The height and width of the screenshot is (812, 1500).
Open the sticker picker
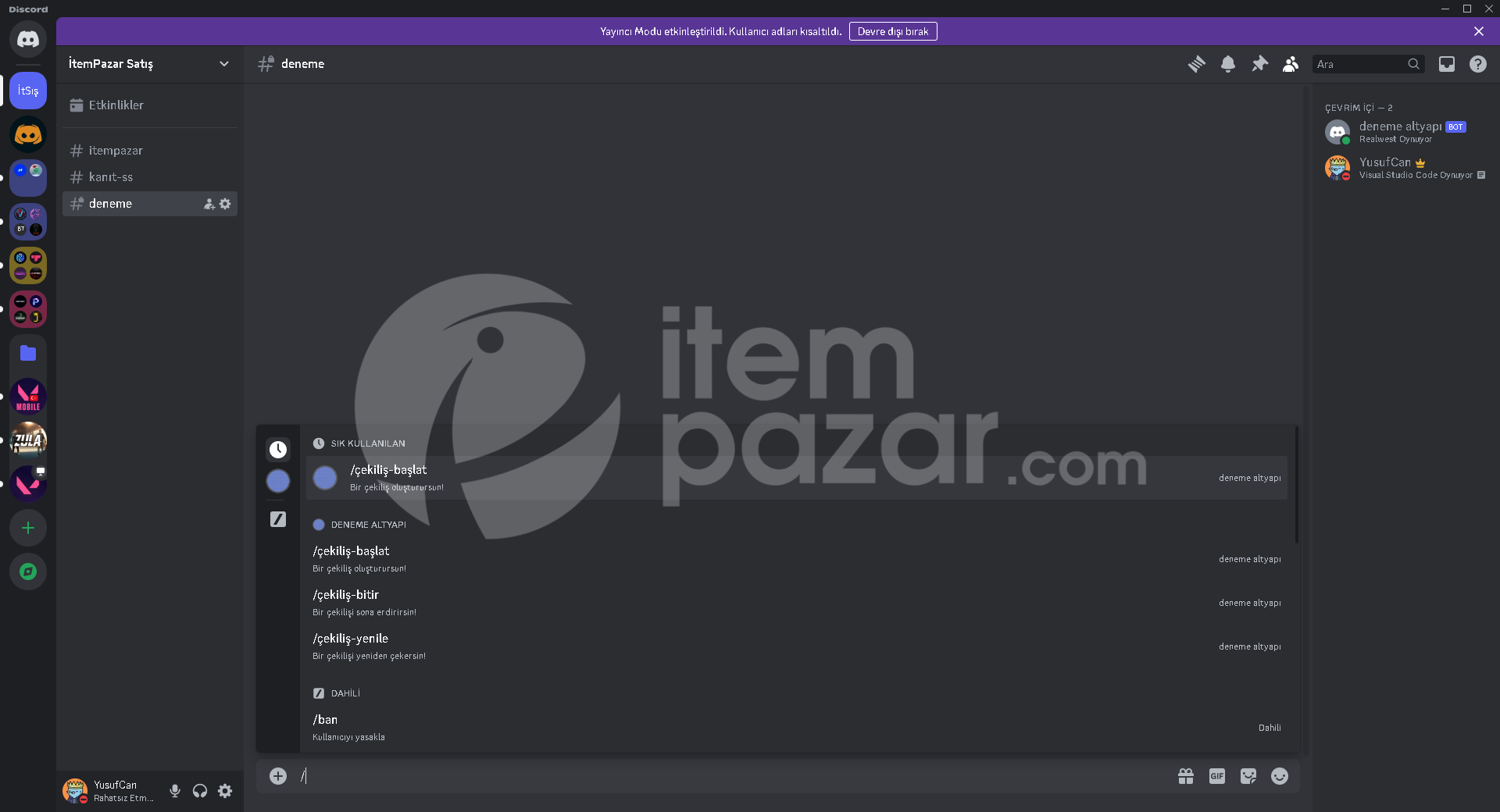coord(1248,776)
